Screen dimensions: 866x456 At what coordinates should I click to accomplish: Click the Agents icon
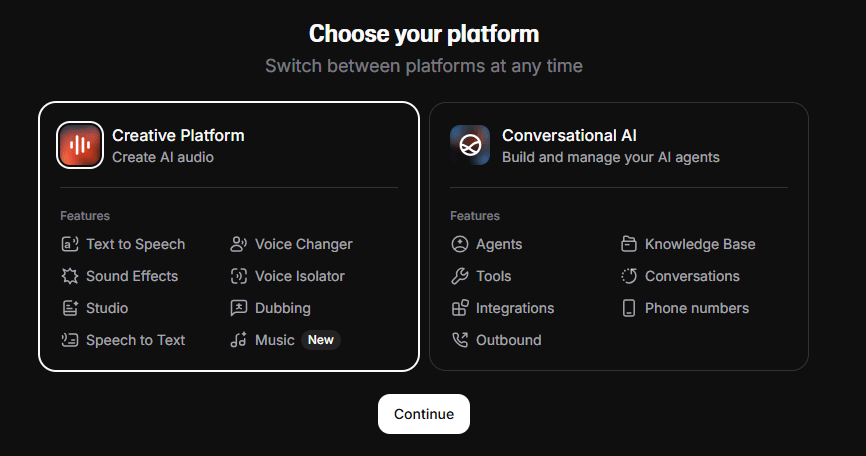[x=460, y=244]
